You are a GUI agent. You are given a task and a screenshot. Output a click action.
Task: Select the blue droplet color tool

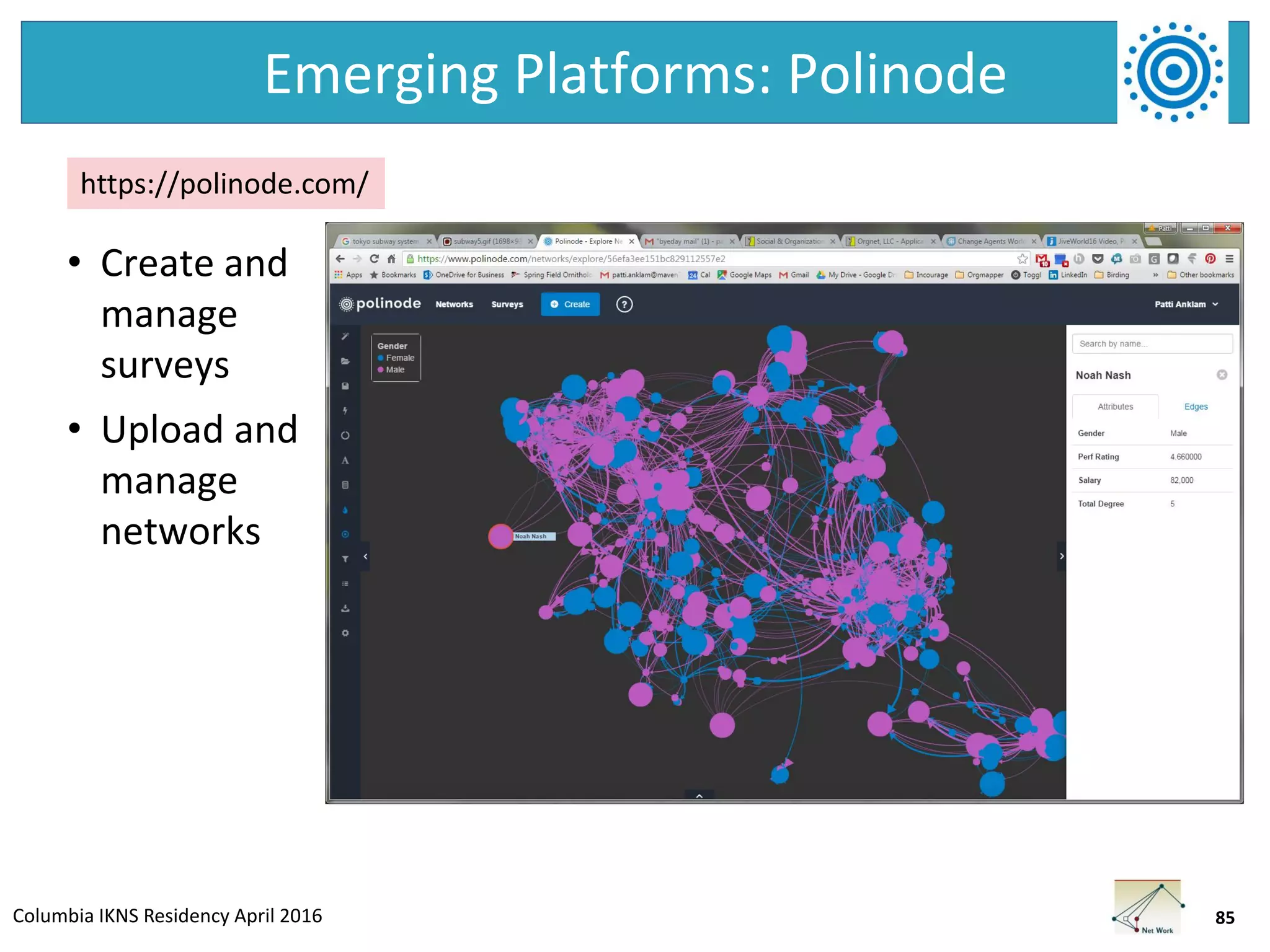345,510
